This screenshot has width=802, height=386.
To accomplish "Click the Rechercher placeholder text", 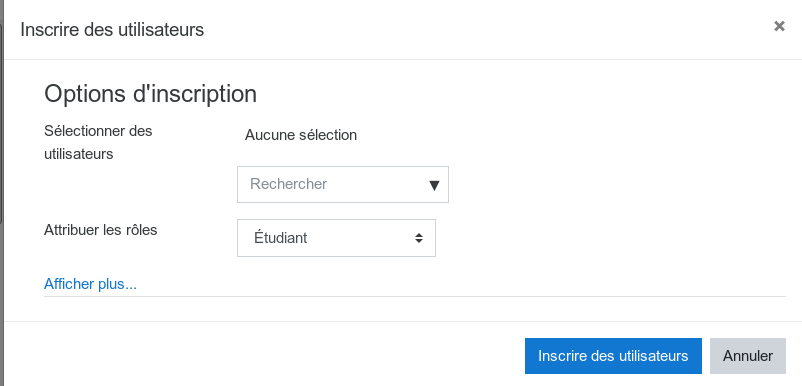I will coord(288,184).
